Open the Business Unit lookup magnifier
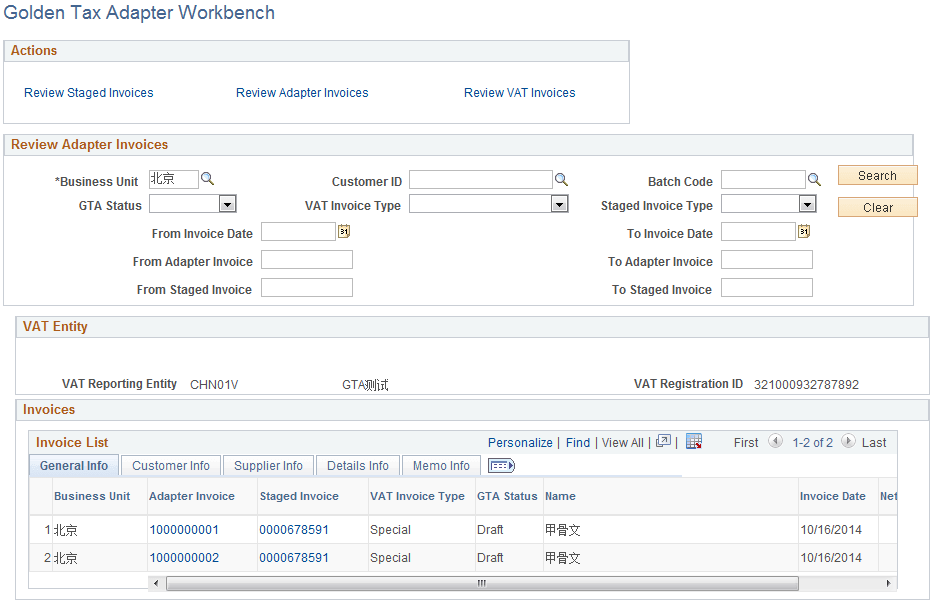Image resolution: width=937 pixels, height=607 pixels. pyautogui.click(x=207, y=179)
